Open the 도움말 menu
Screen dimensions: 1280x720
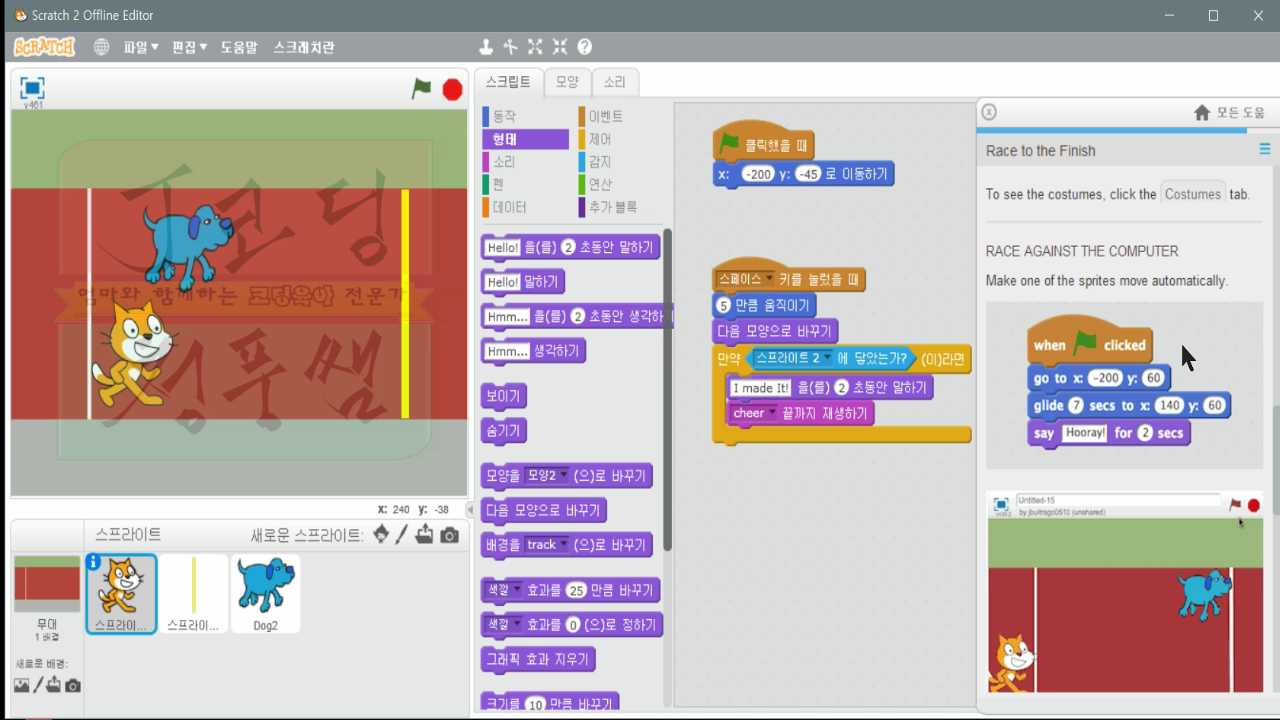tap(239, 47)
